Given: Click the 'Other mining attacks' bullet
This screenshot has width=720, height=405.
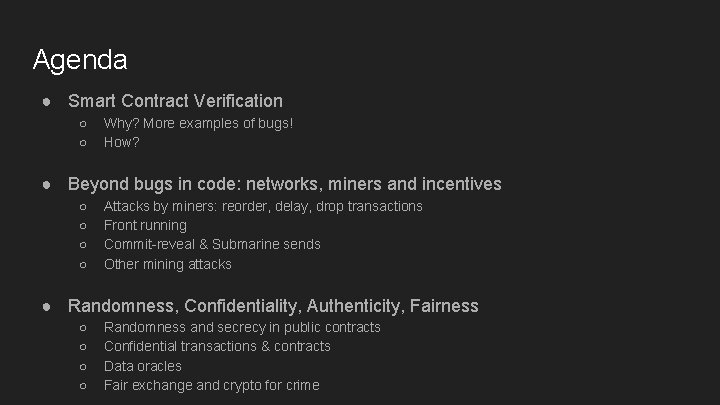Looking at the screenshot, I should [168, 264].
